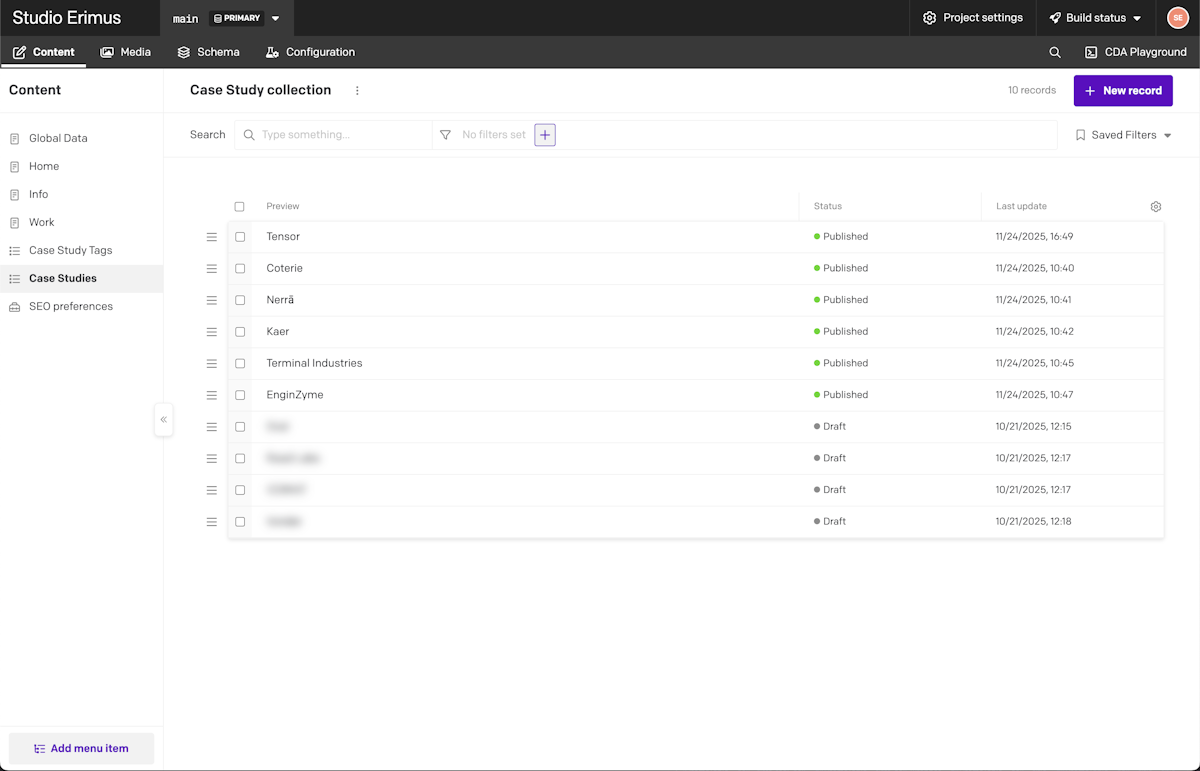The image size is (1200, 771).
Task: Click drag handle for Terminal Industries row
Action: pyautogui.click(x=212, y=364)
